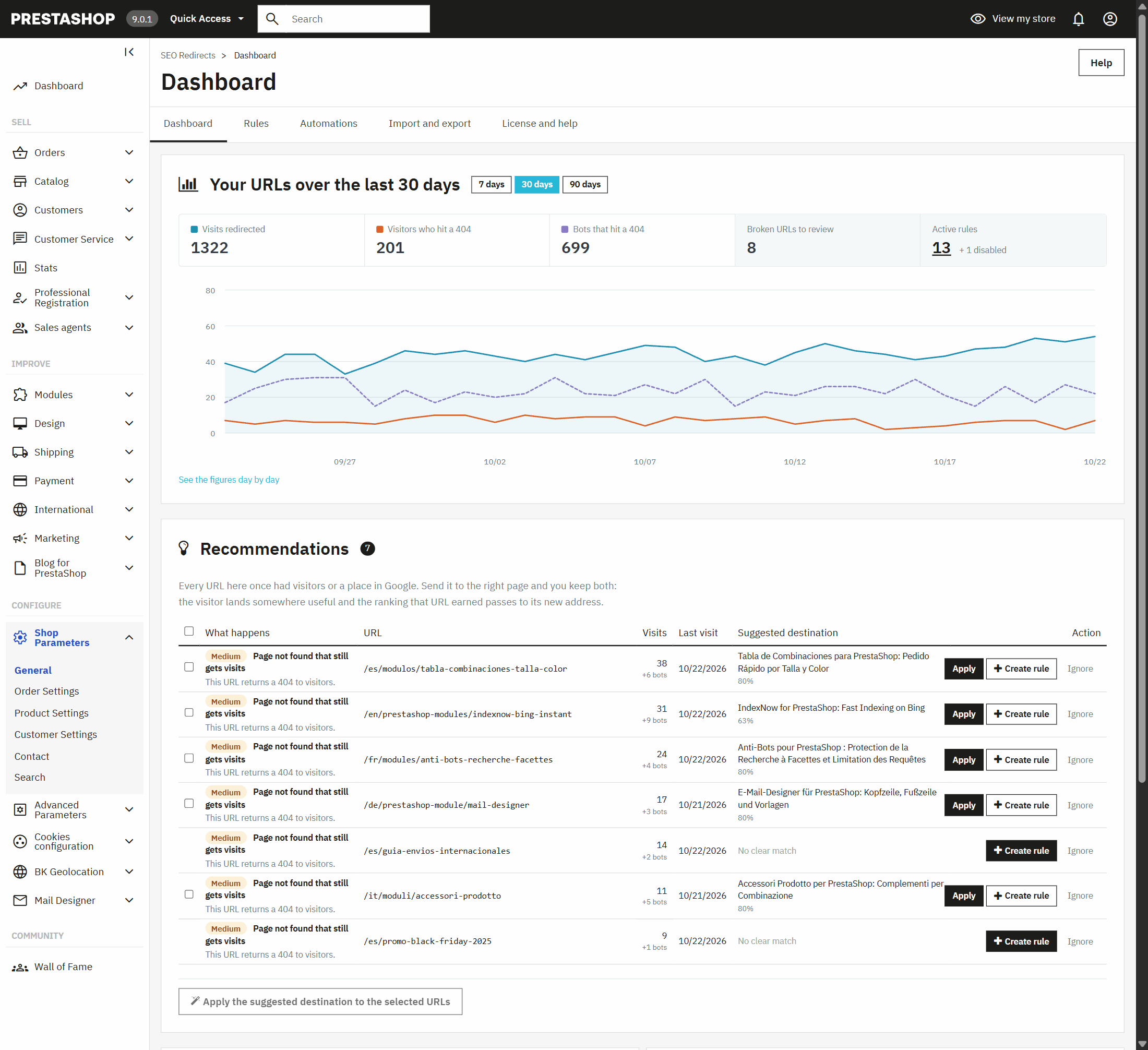Switch to the Automations tab

[329, 124]
